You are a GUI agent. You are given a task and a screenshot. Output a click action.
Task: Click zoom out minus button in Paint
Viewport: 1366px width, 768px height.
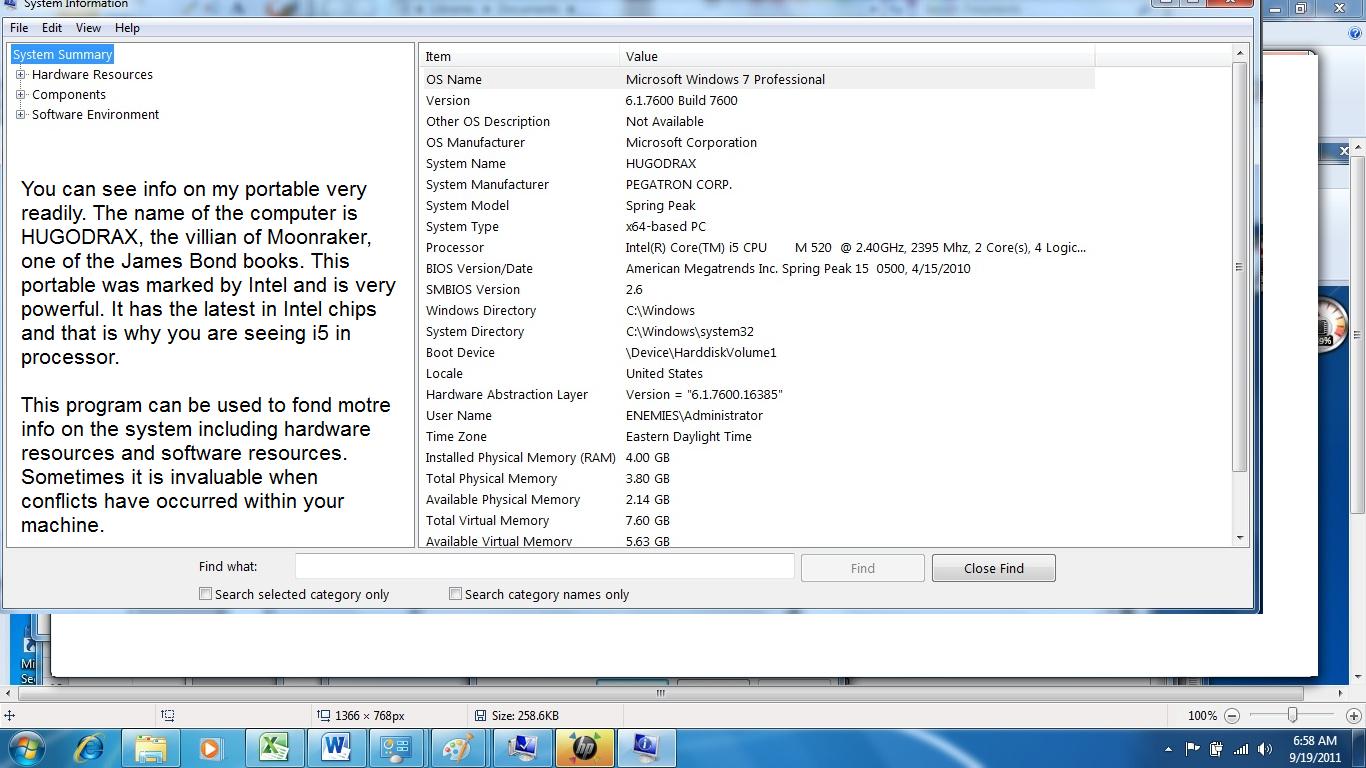tap(1232, 715)
